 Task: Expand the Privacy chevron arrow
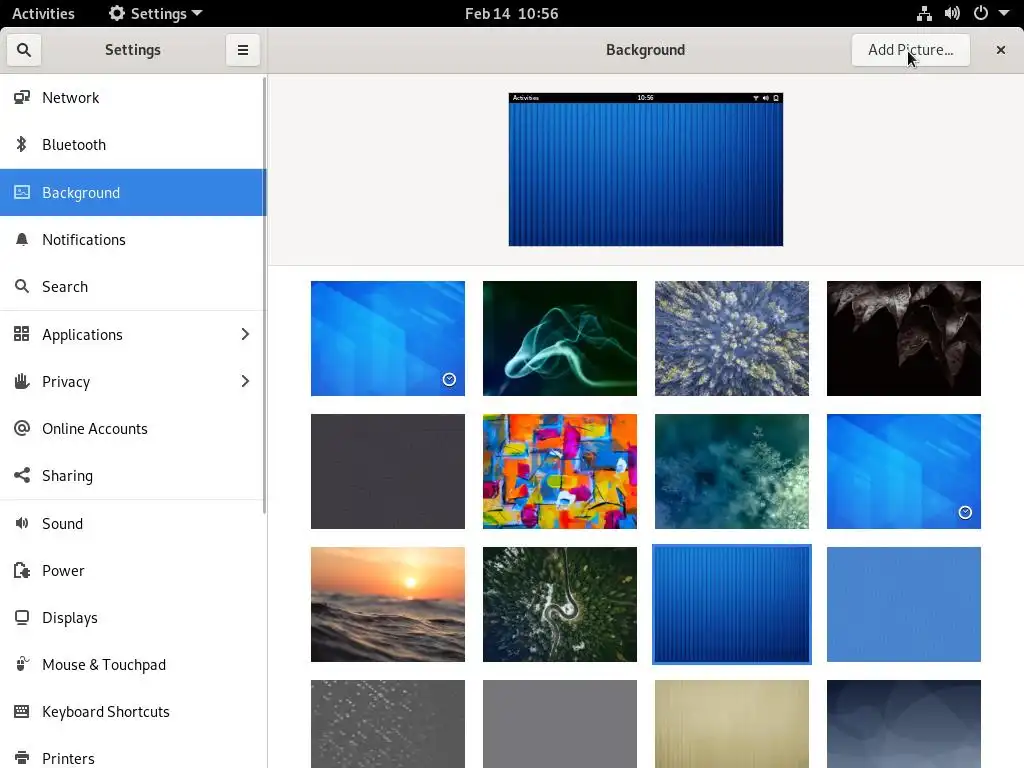(245, 381)
